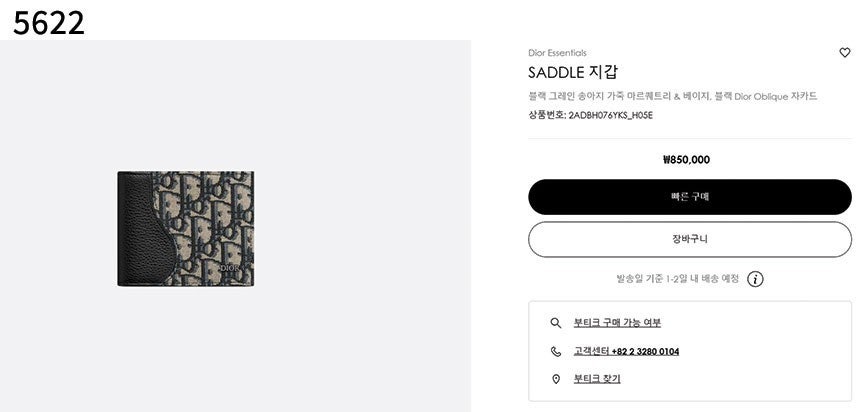Call 고객센터 +82 2 3280 0104 link

click(626, 351)
